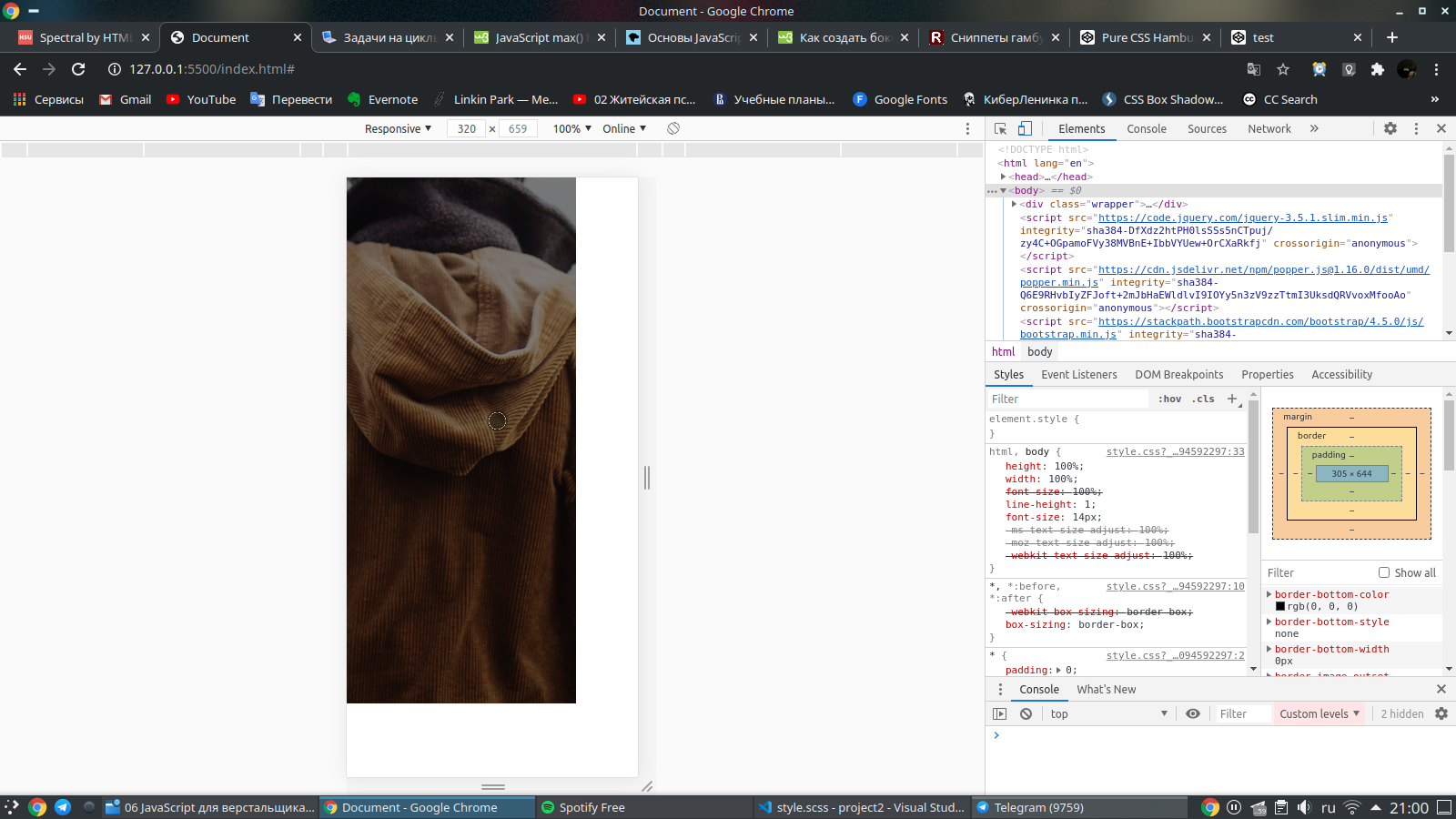The image size is (1456, 819).
Task: Open the DevTools customize menu
Action: coord(1416,128)
